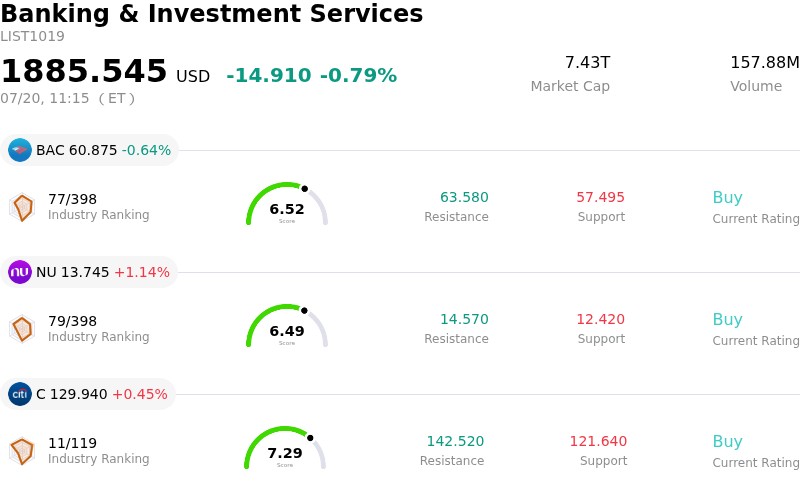800x488 pixels.
Task: Open BAC industry ranking radar icon
Action: coord(22,207)
